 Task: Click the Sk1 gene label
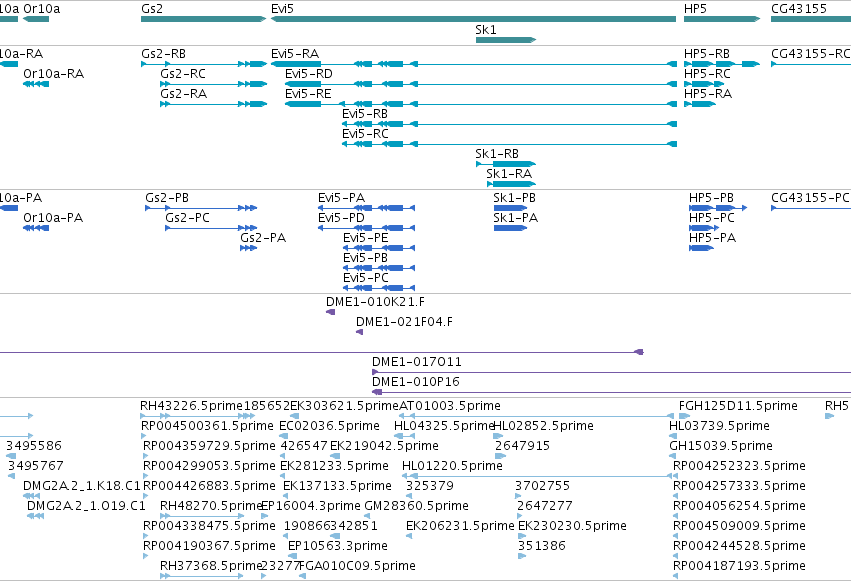[486, 30]
